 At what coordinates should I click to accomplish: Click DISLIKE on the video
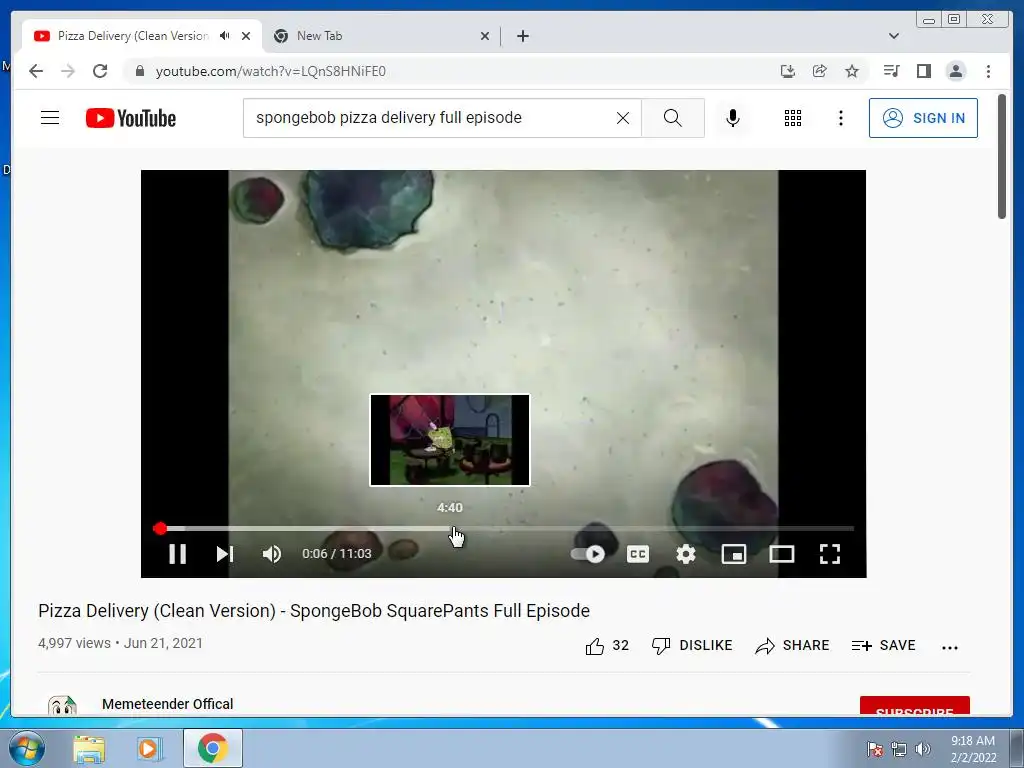692,646
